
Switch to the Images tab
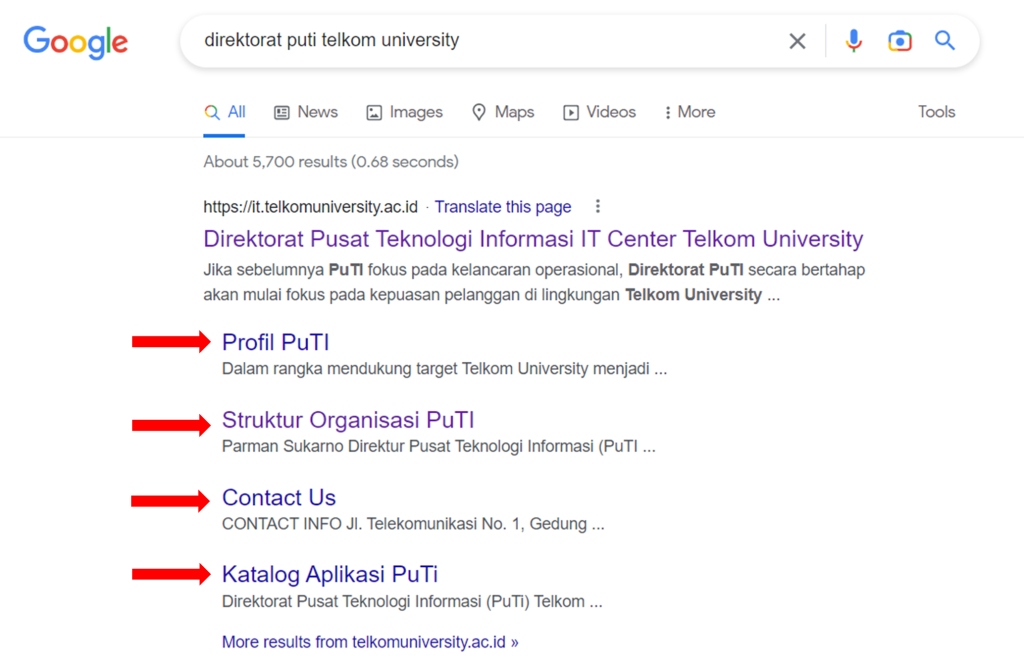pyautogui.click(x=404, y=112)
